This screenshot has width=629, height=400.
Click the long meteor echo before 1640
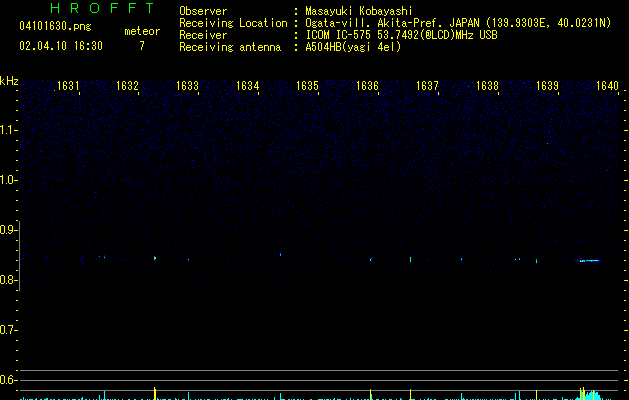click(x=588, y=261)
